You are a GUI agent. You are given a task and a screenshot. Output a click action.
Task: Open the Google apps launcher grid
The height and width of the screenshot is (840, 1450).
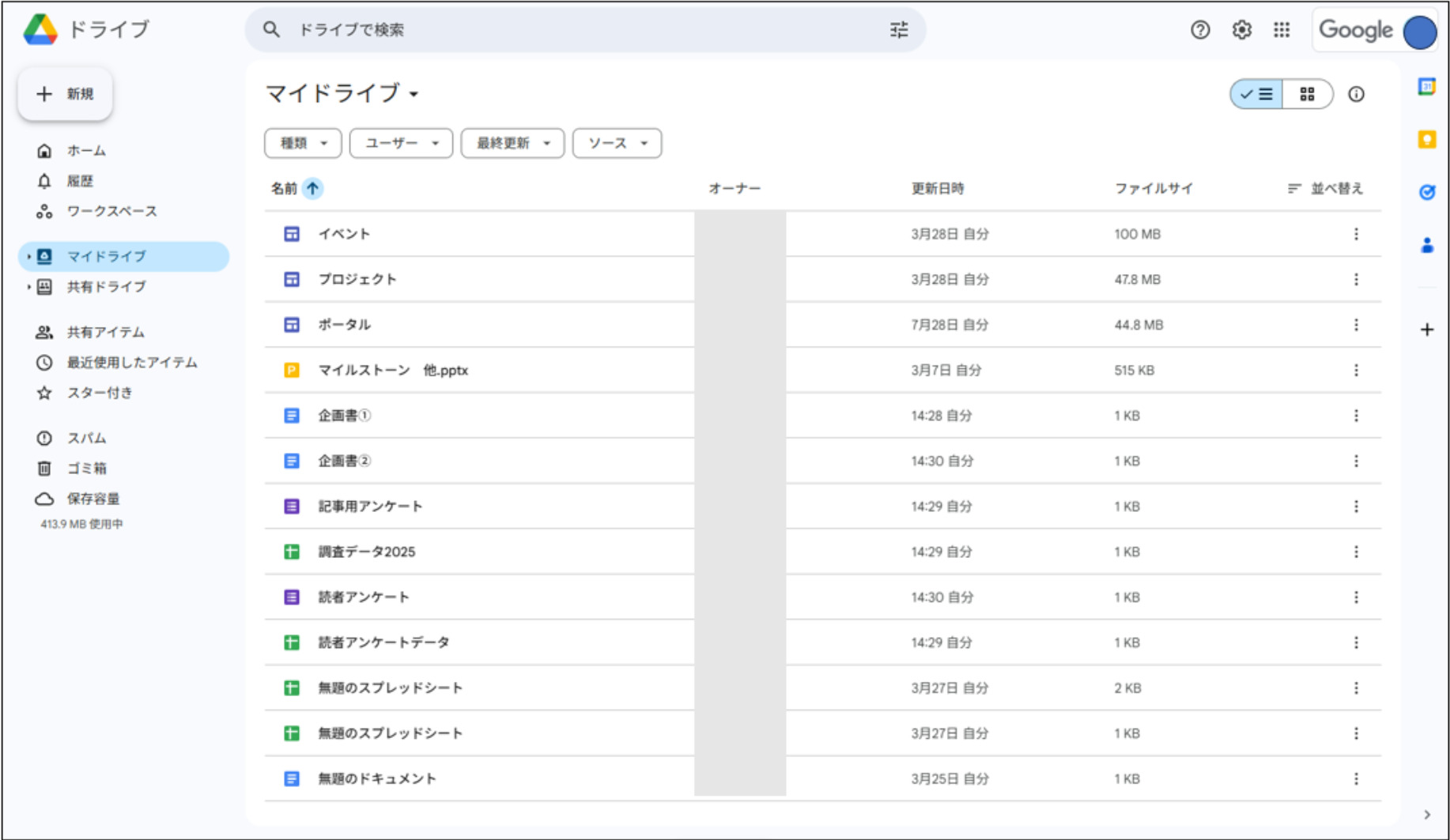(x=1282, y=30)
